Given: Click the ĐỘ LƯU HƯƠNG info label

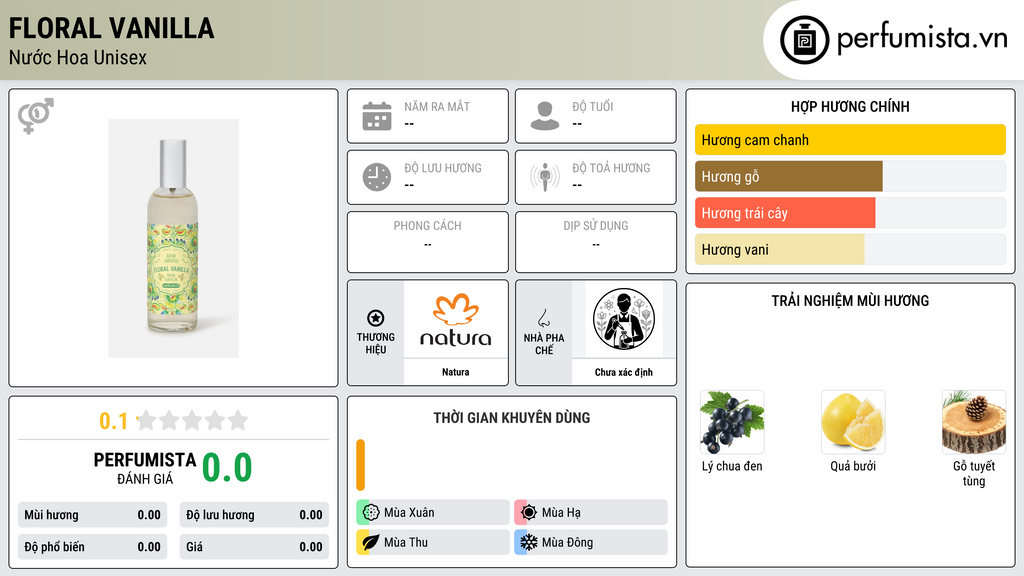Looking at the screenshot, I should click(x=443, y=168).
